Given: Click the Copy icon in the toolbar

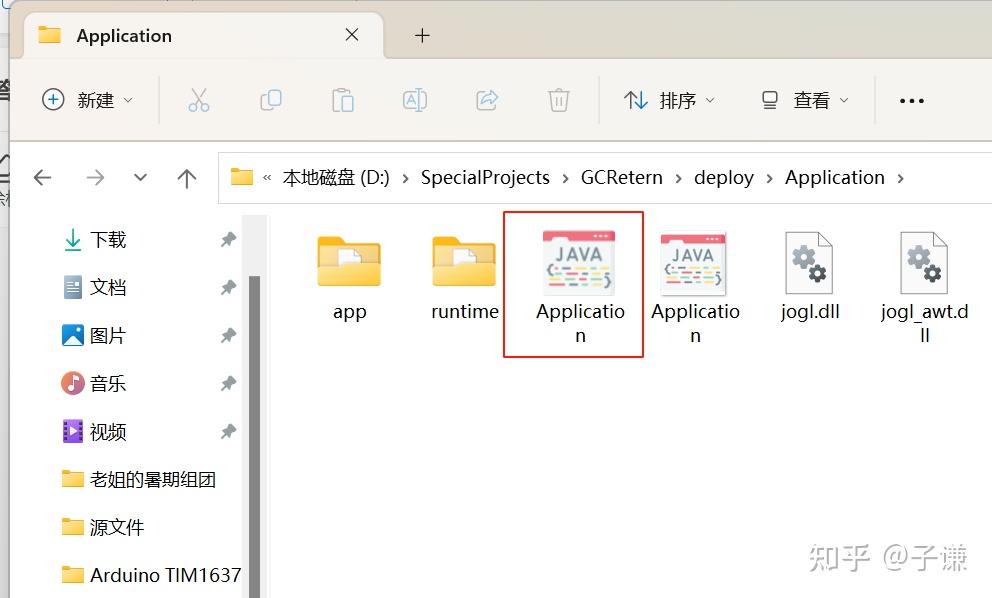Looking at the screenshot, I should click(x=270, y=100).
